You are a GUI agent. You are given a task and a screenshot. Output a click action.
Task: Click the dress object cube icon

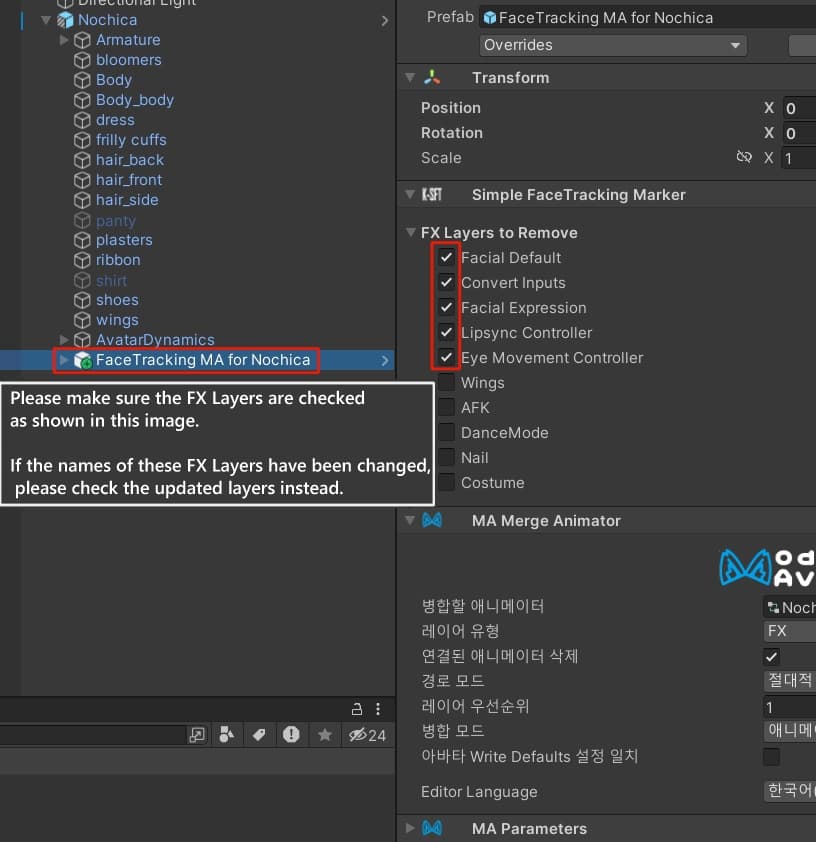pyautogui.click(x=82, y=120)
